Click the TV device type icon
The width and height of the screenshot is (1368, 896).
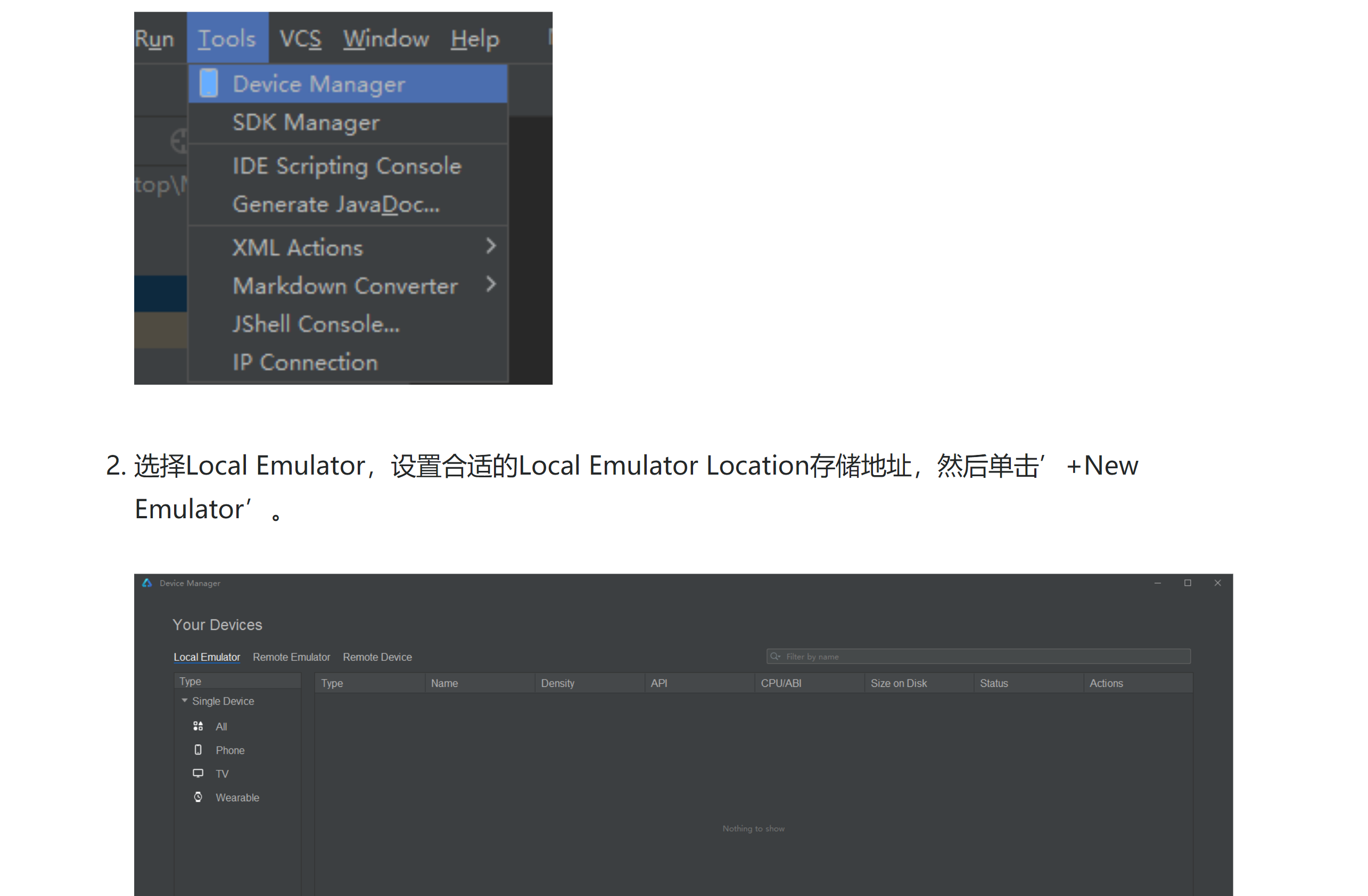[x=197, y=773]
